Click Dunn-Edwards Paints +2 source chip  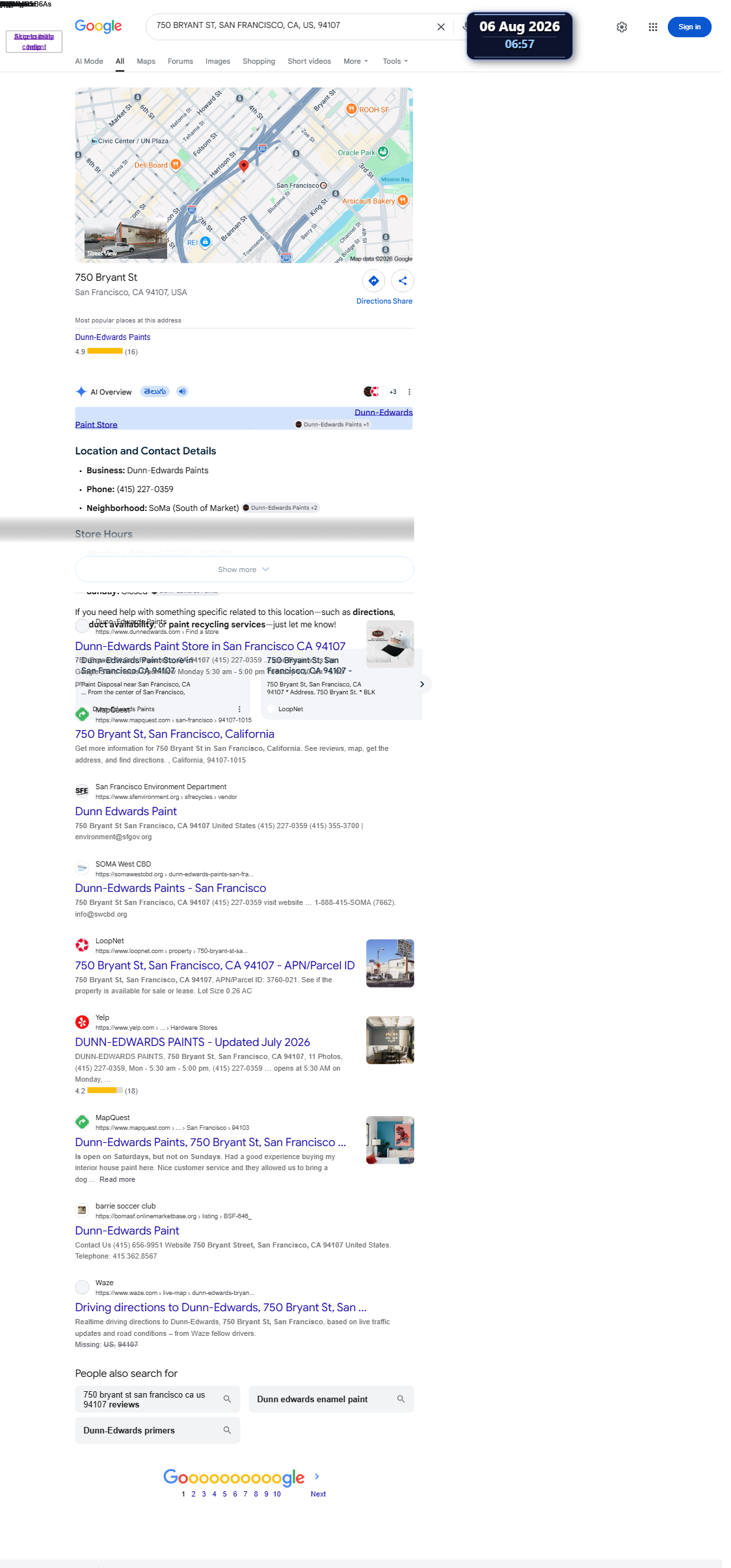[x=281, y=508]
